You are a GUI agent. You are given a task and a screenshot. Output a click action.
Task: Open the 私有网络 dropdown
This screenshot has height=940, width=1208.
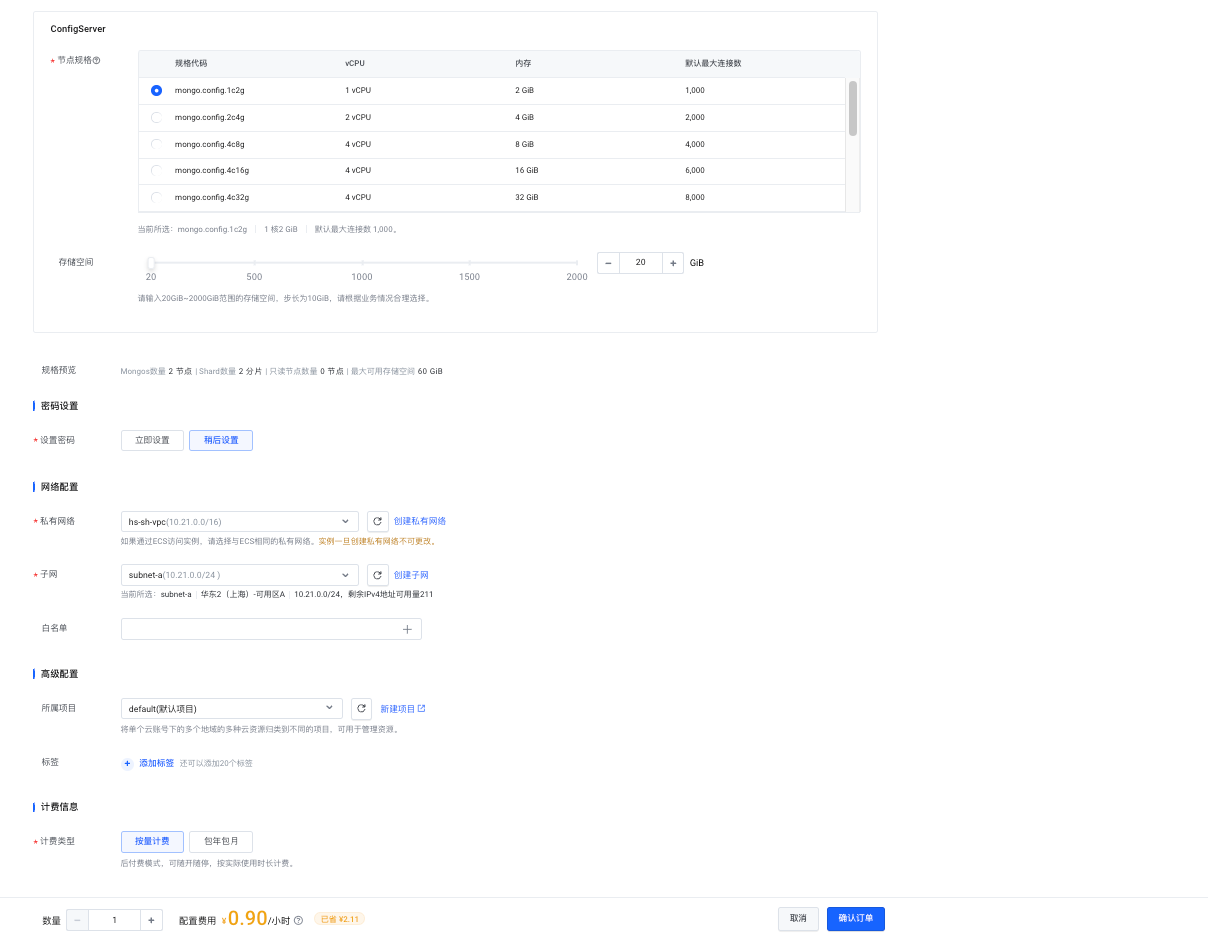tap(239, 521)
